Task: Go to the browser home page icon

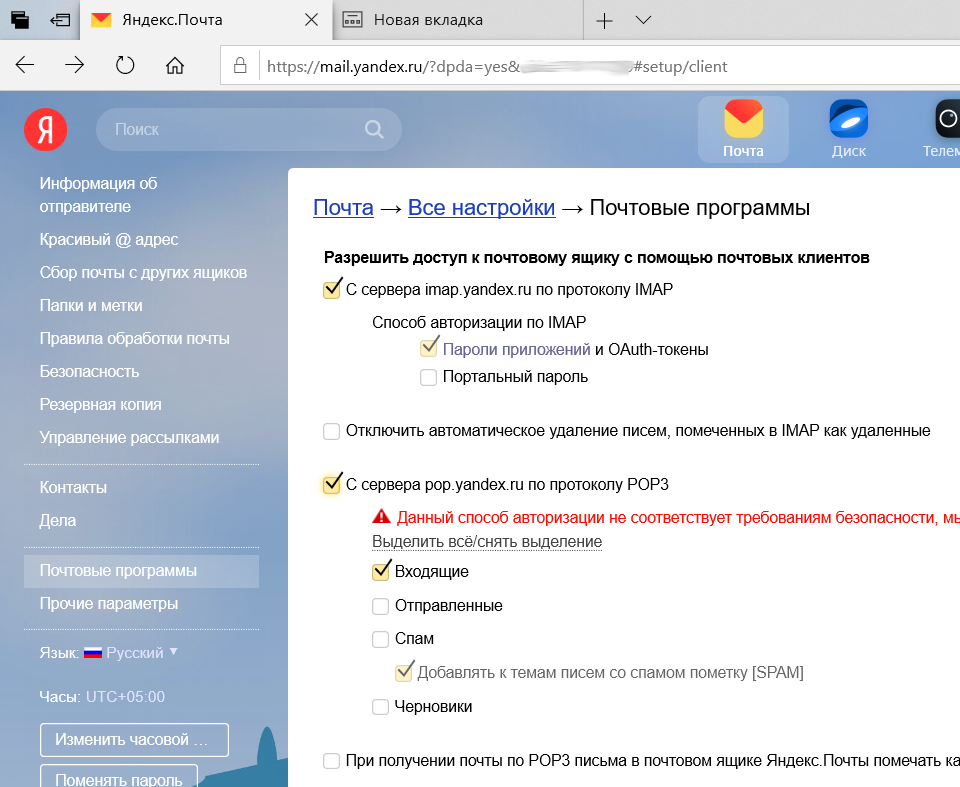Action: click(175, 65)
